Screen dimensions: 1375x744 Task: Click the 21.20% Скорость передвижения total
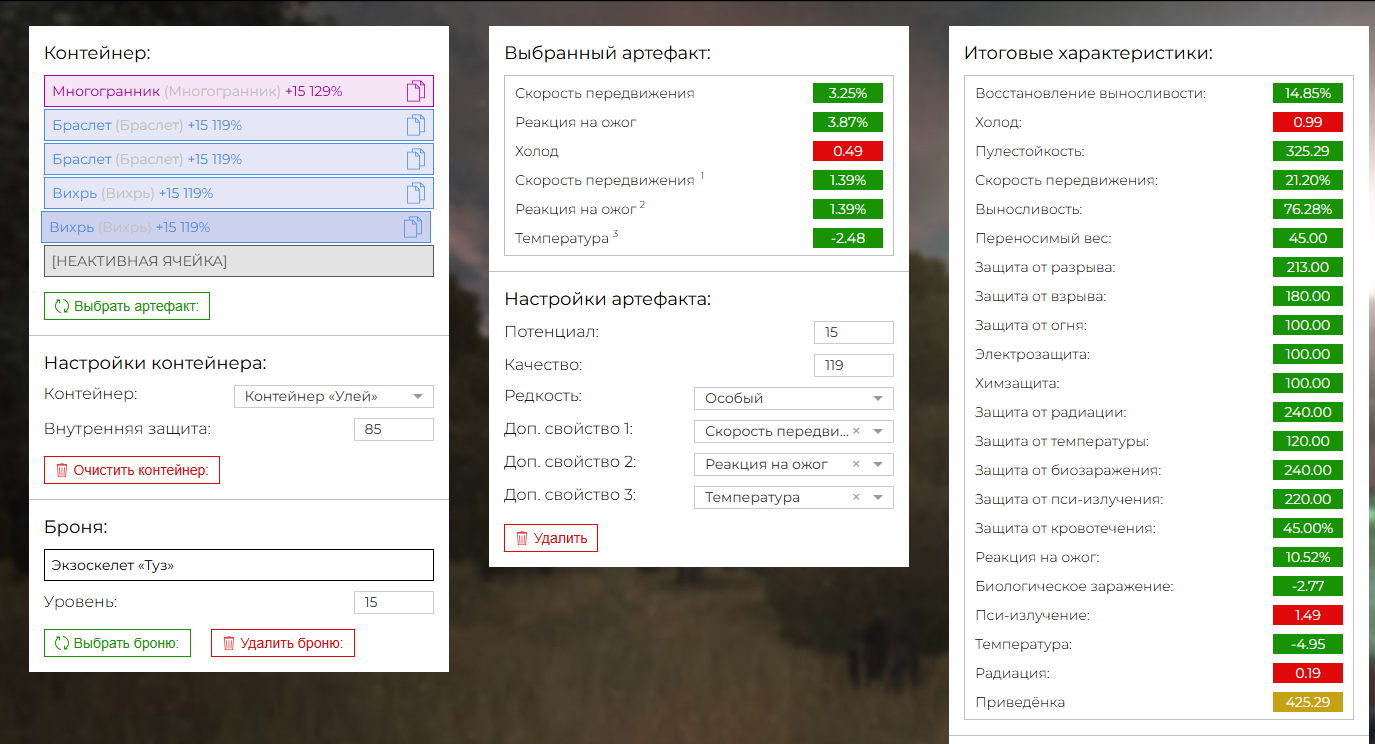[1308, 180]
